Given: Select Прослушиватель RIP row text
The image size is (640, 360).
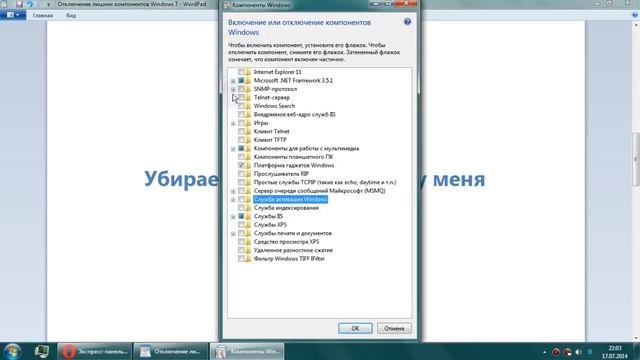Looking at the screenshot, I should point(281,174).
